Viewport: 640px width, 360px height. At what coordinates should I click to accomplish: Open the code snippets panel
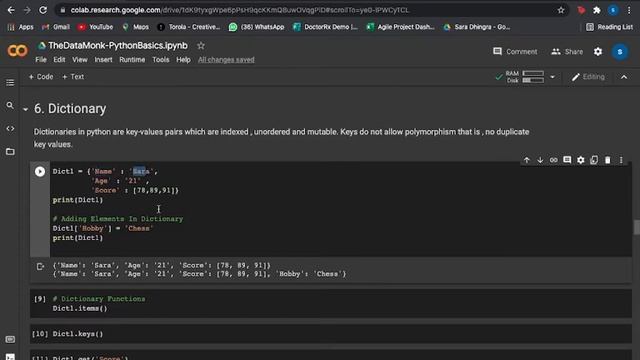10,129
